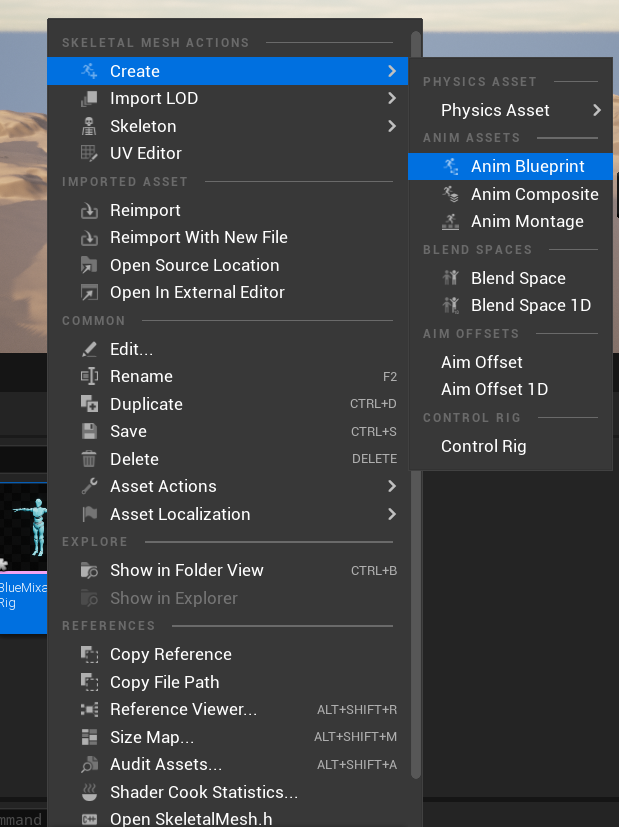Click the Audit Assets icon

point(89,764)
